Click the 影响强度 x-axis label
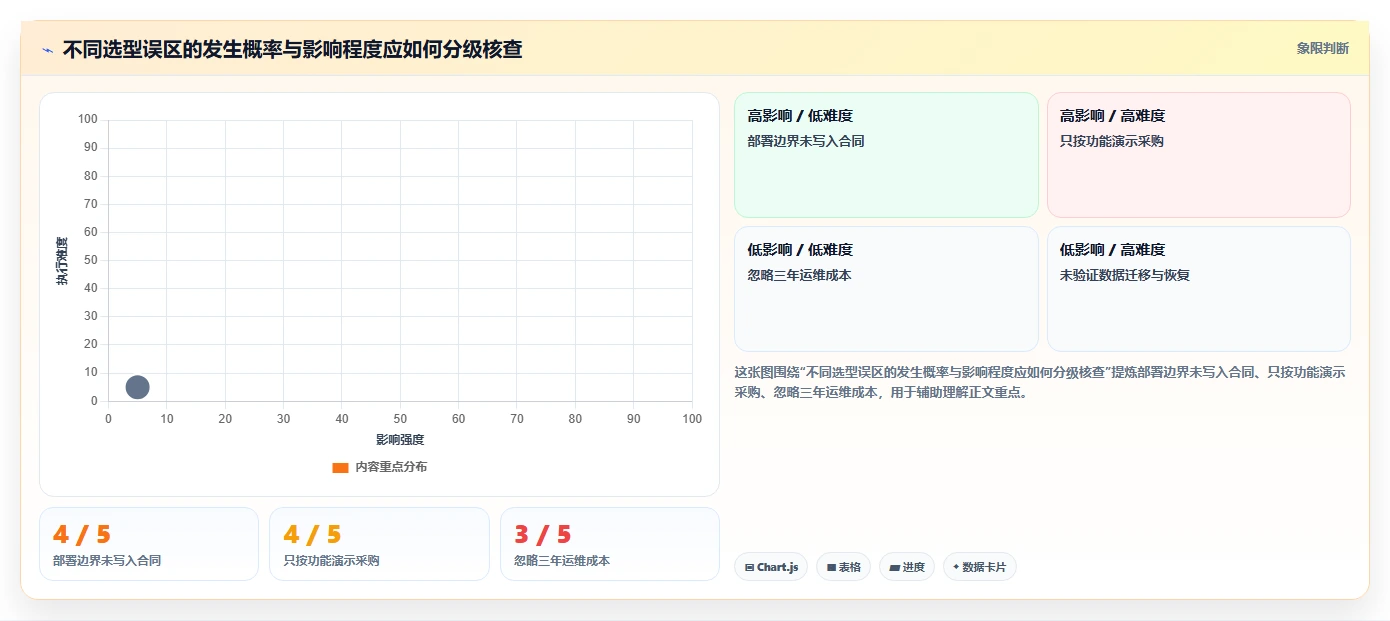The height and width of the screenshot is (621, 1390). [400, 440]
